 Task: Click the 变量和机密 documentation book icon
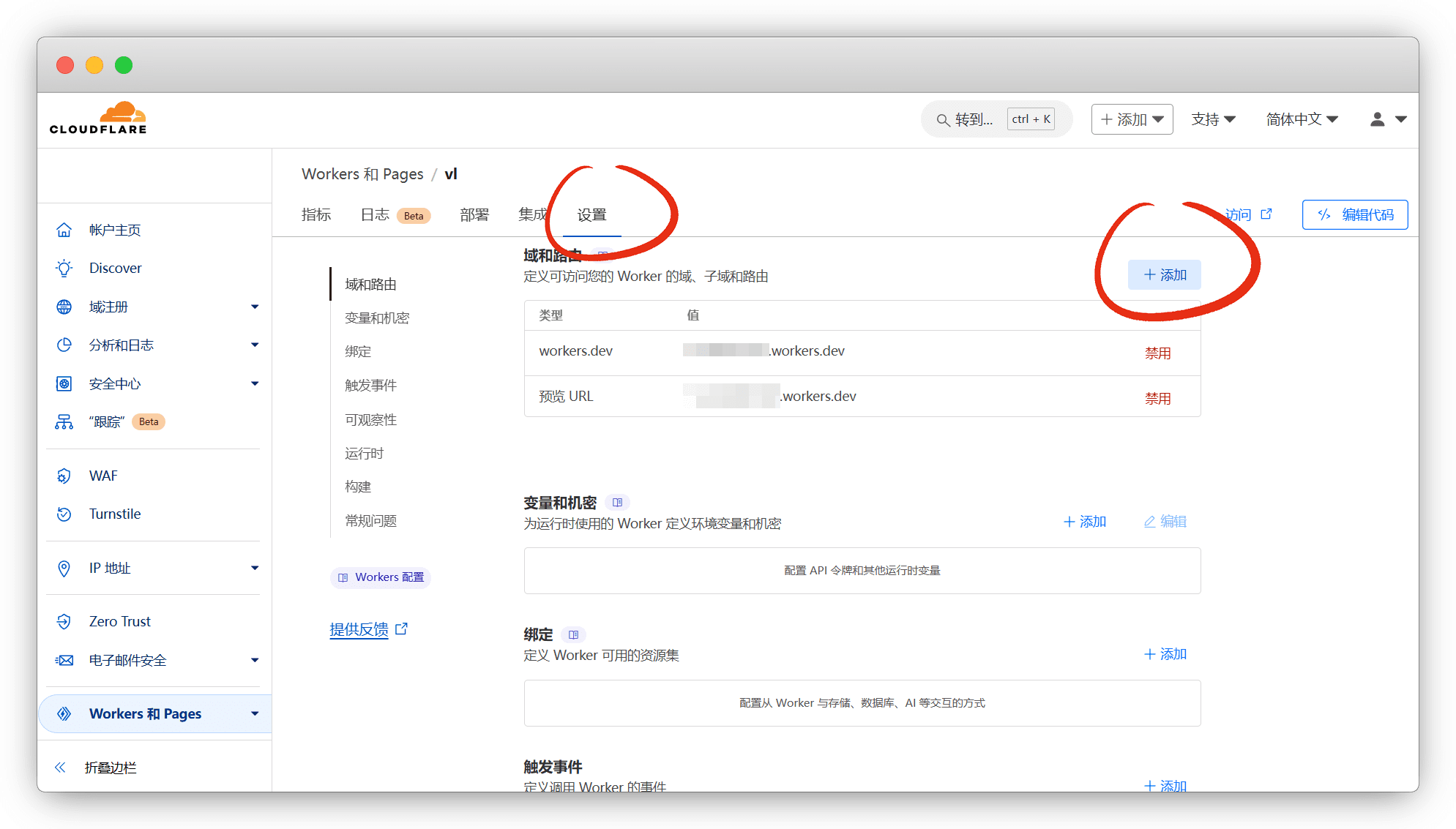[617, 503]
